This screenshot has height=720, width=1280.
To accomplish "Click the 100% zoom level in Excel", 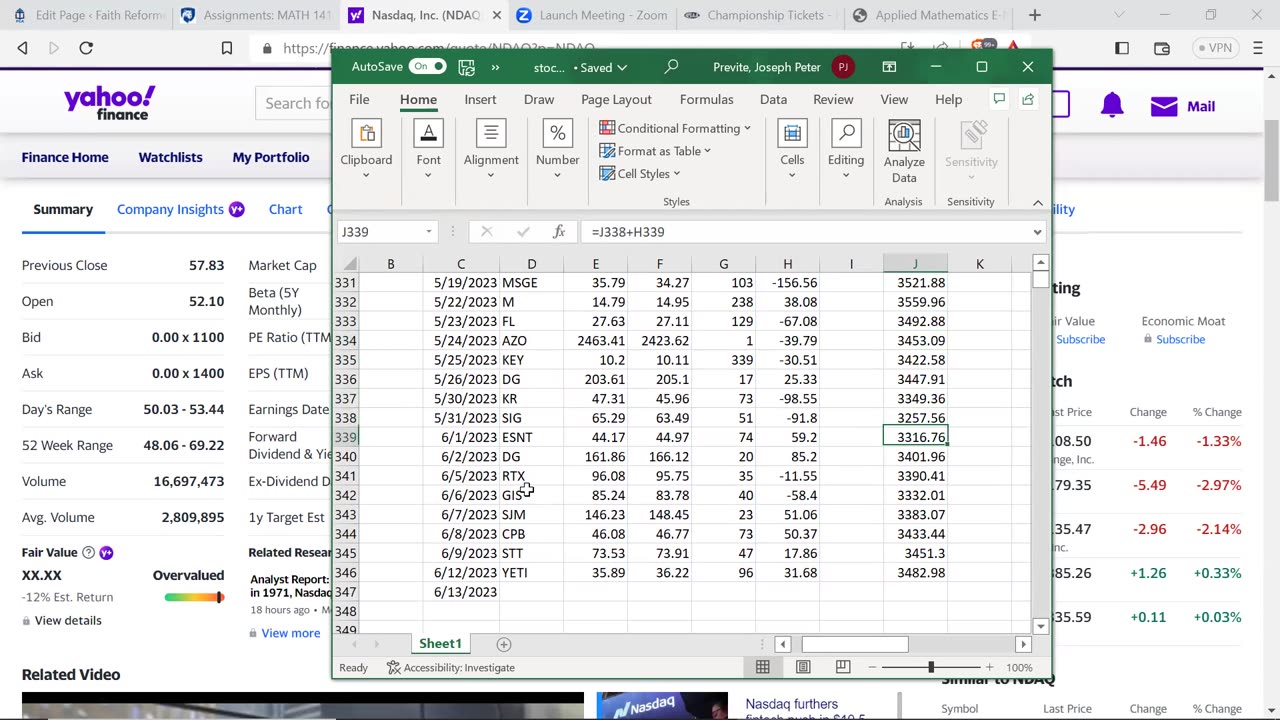I will click(x=1019, y=667).
